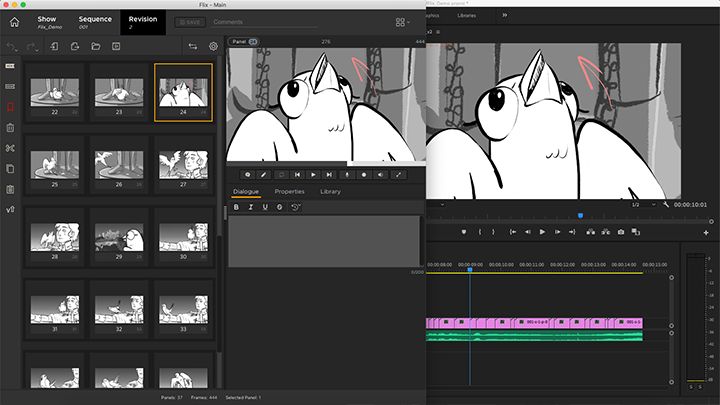Toggle bold formatting in Dialogue editor
720x405 pixels.
pos(236,207)
